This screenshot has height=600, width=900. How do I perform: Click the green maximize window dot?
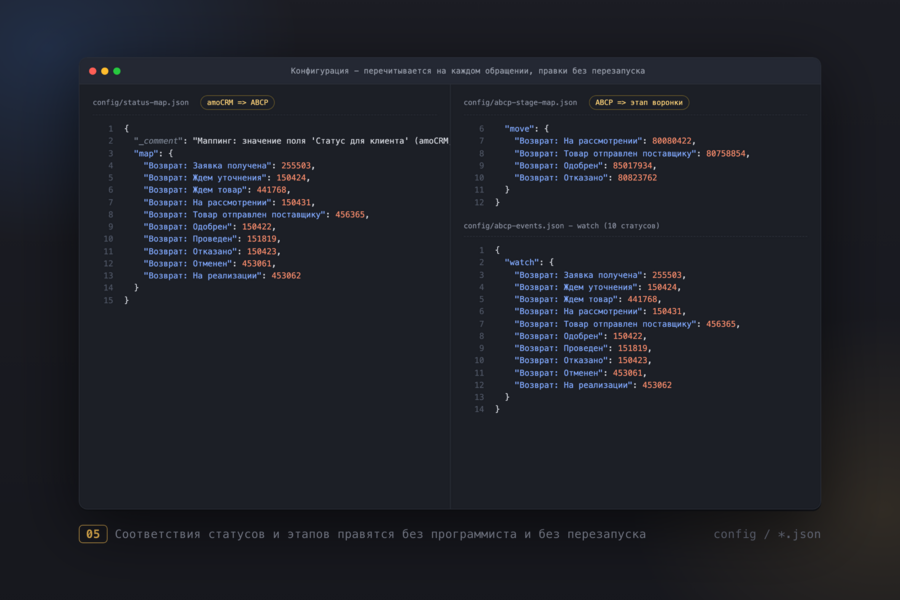[x=117, y=71]
